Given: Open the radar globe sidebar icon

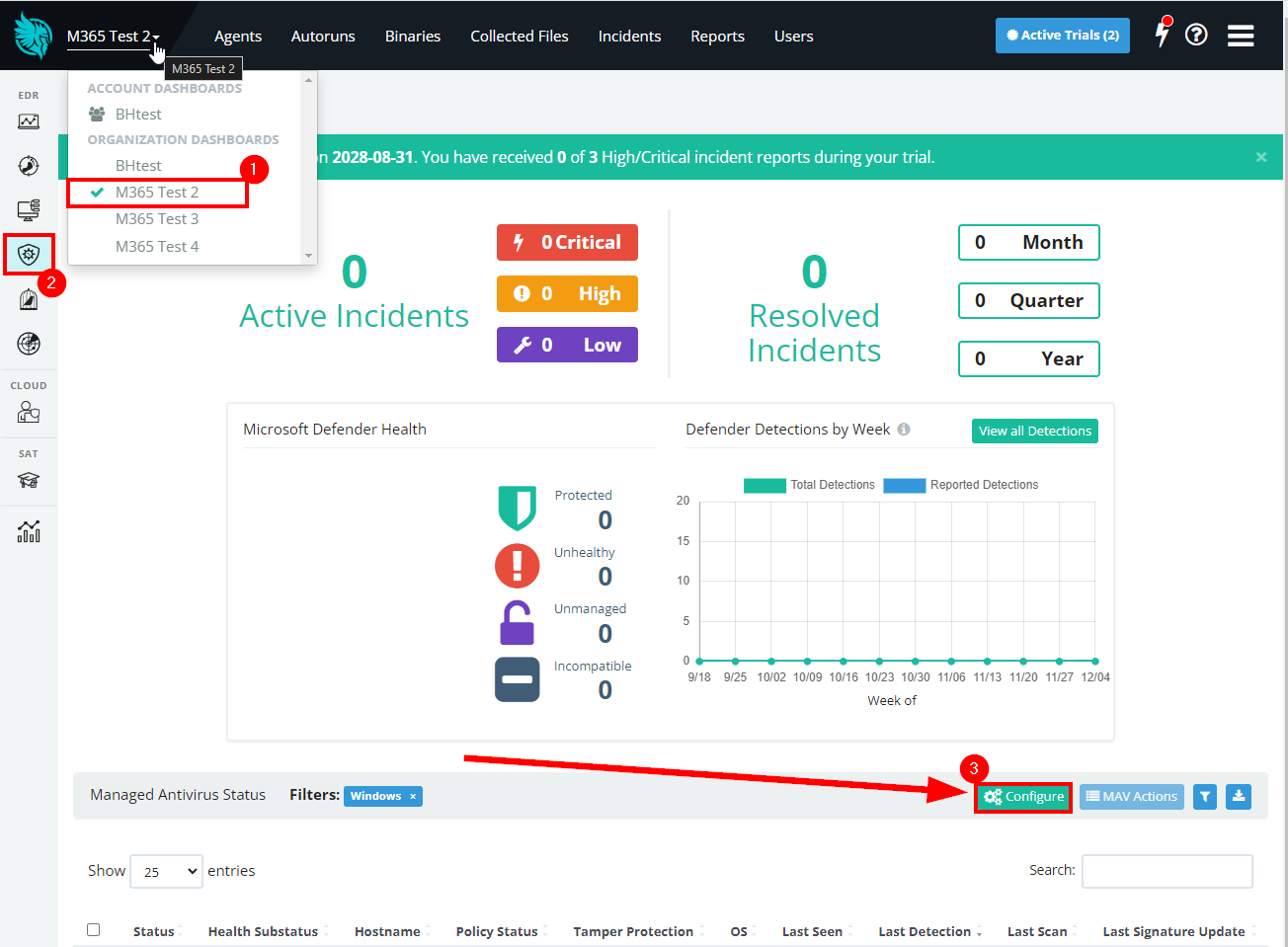Looking at the screenshot, I should pos(29,344).
